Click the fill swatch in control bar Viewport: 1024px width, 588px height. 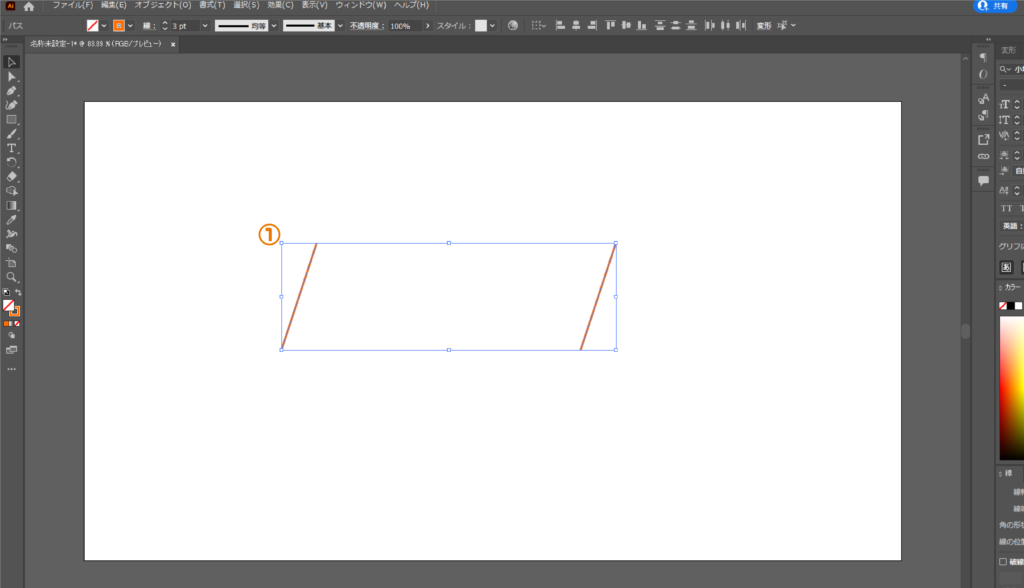coord(93,25)
